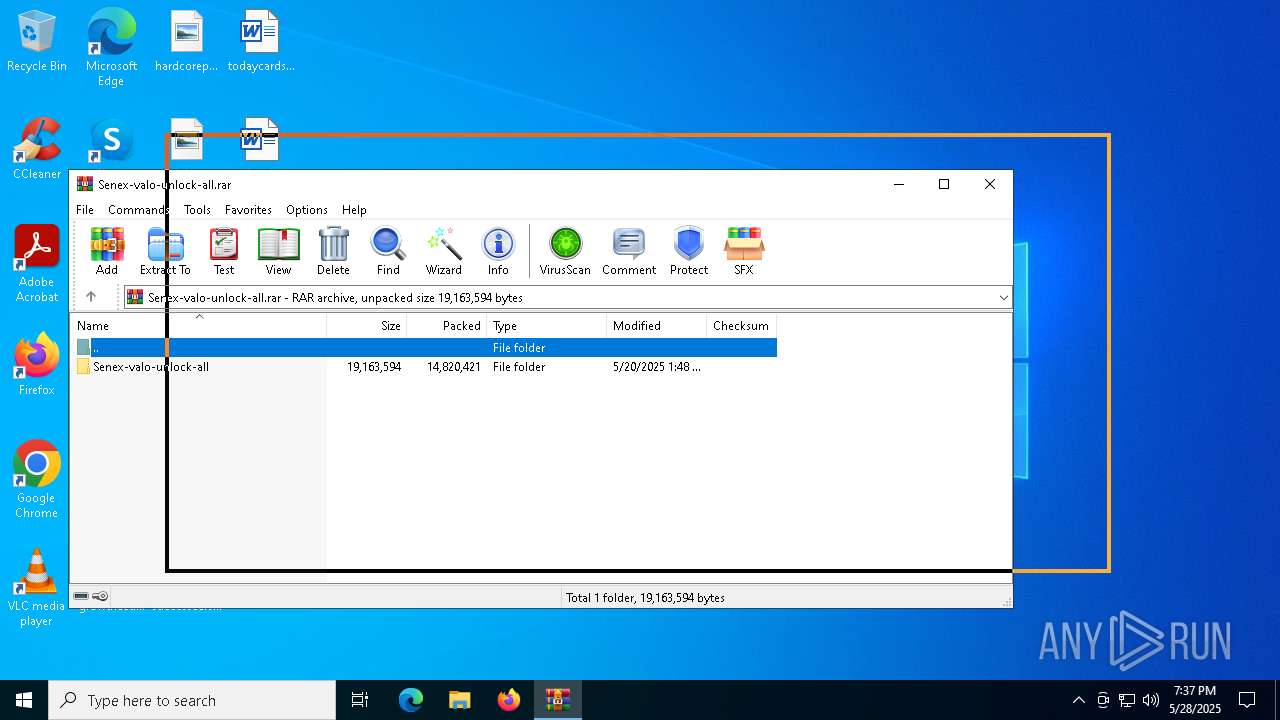Open the hardcorep image file on desktop

[187, 41]
